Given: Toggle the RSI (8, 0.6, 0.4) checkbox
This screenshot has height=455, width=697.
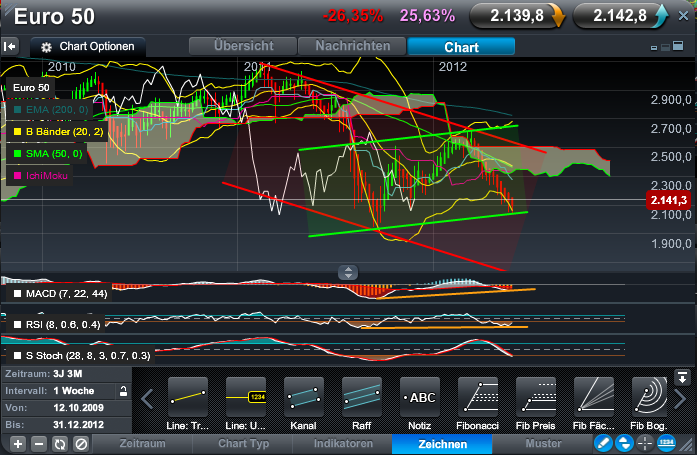Looking at the screenshot, I should (17, 325).
